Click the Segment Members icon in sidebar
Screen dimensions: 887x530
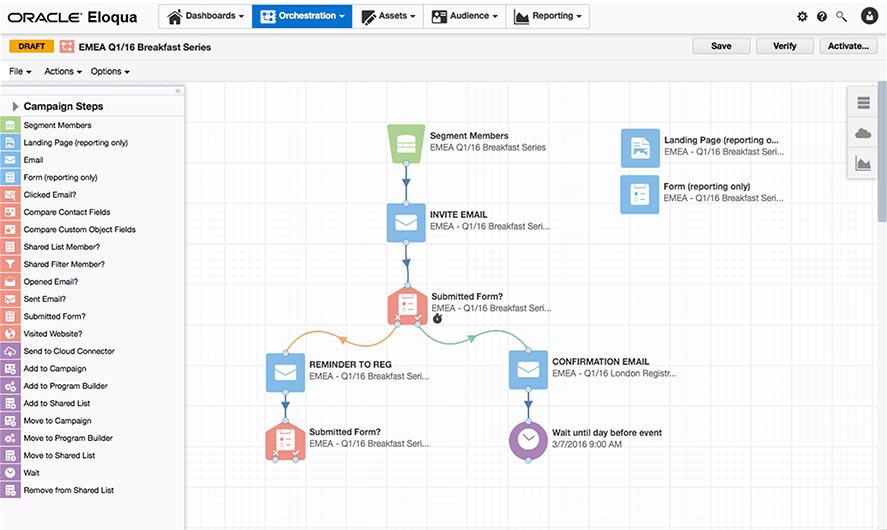(x=10, y=125)
